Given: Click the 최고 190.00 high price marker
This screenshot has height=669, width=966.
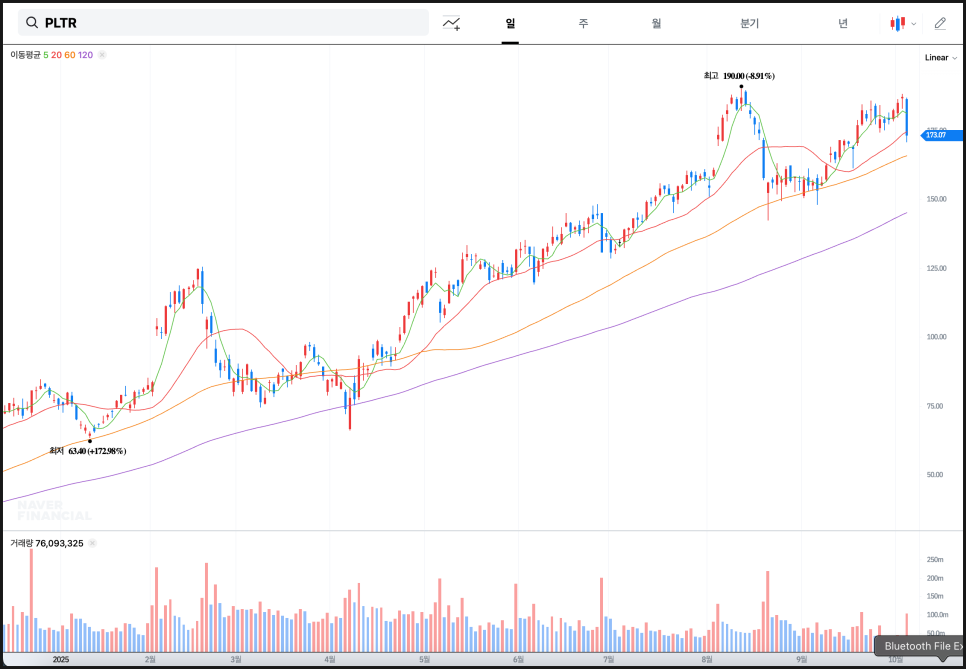Looking at the screenshot, I should [x=739, y=76].
